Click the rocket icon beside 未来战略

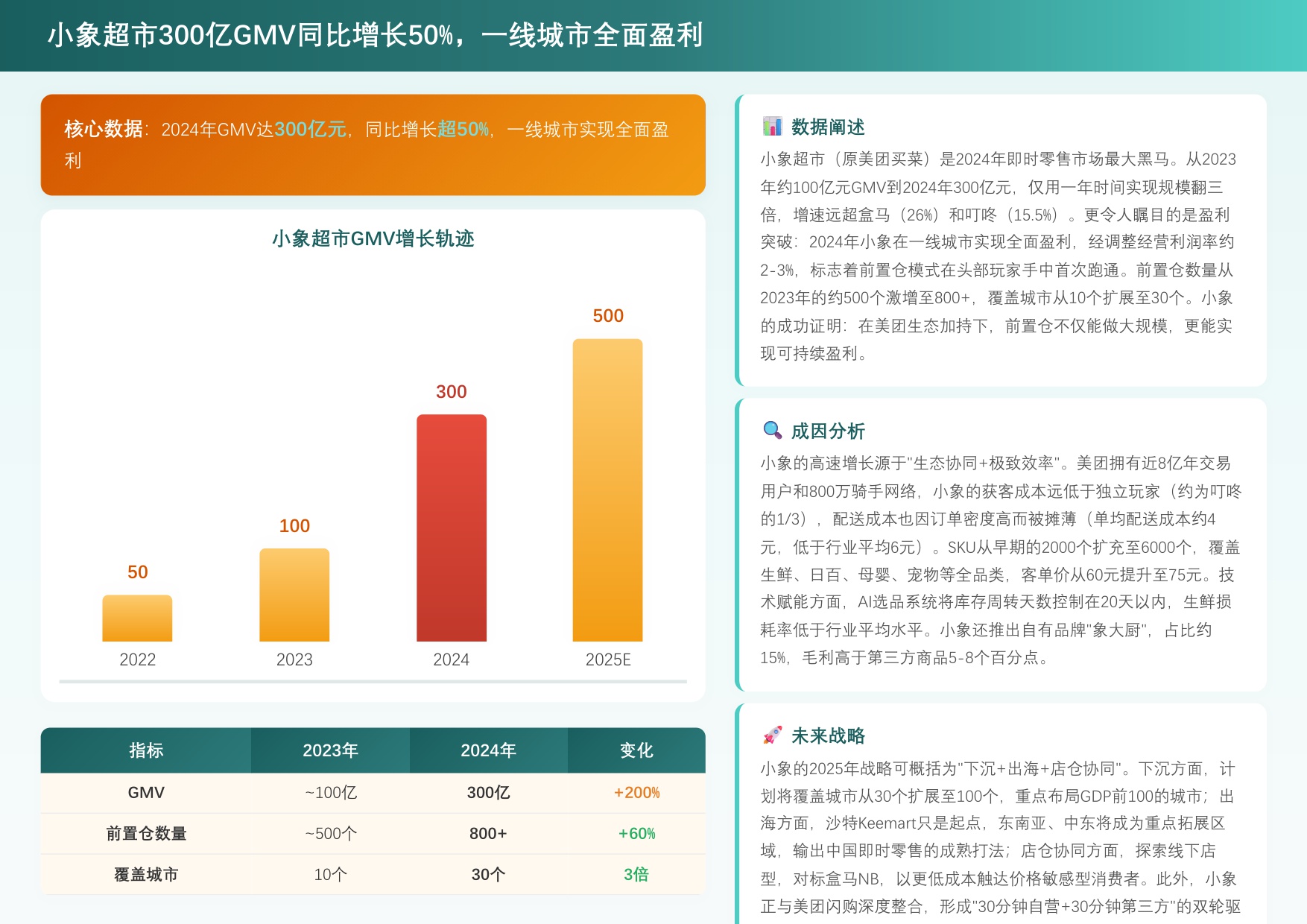pyautogui.click(x=773, y=735)
